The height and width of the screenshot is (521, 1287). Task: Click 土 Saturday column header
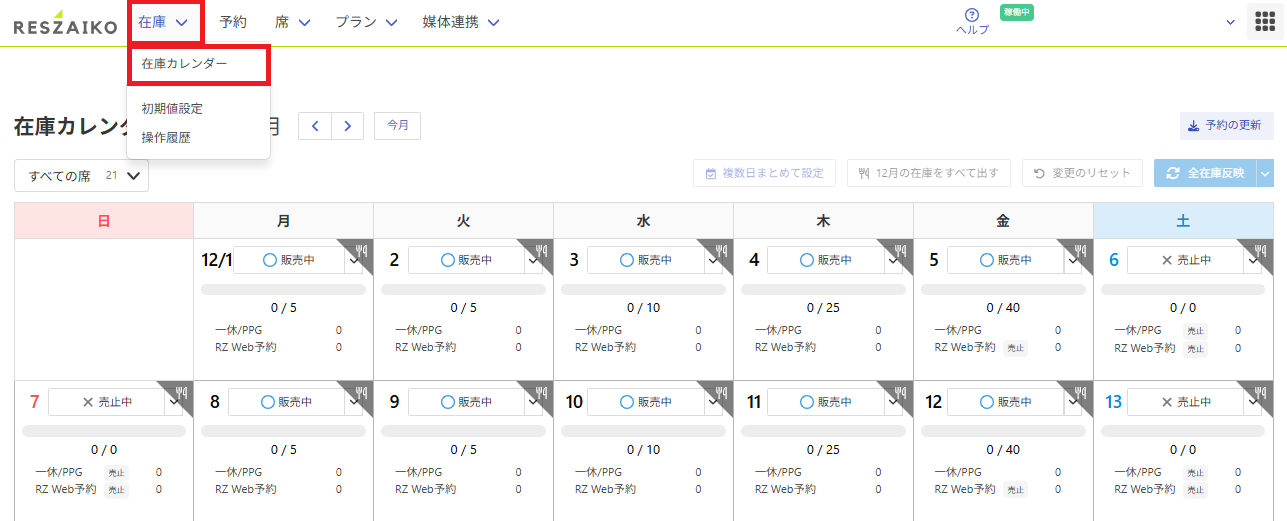[1183, 221]
